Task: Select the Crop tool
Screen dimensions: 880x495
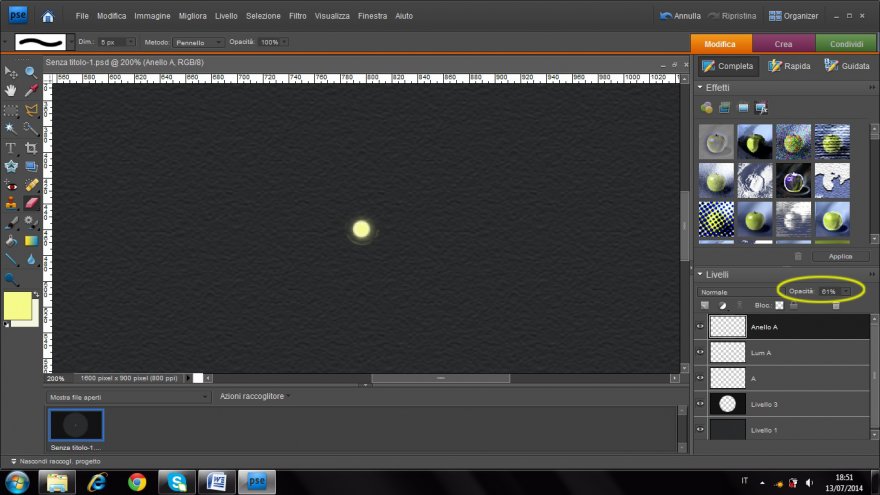Action: (31, 148)
